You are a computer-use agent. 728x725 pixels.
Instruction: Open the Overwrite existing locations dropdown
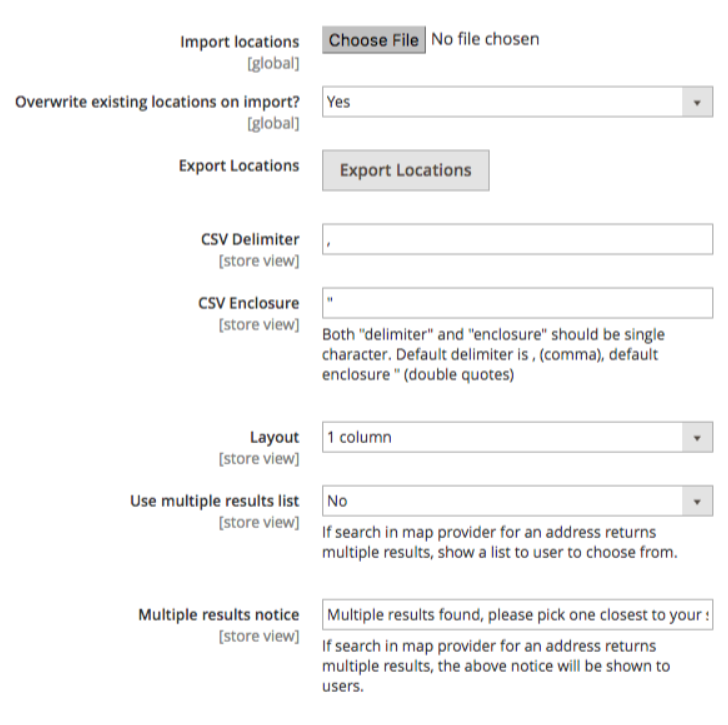tap(518, 102)
